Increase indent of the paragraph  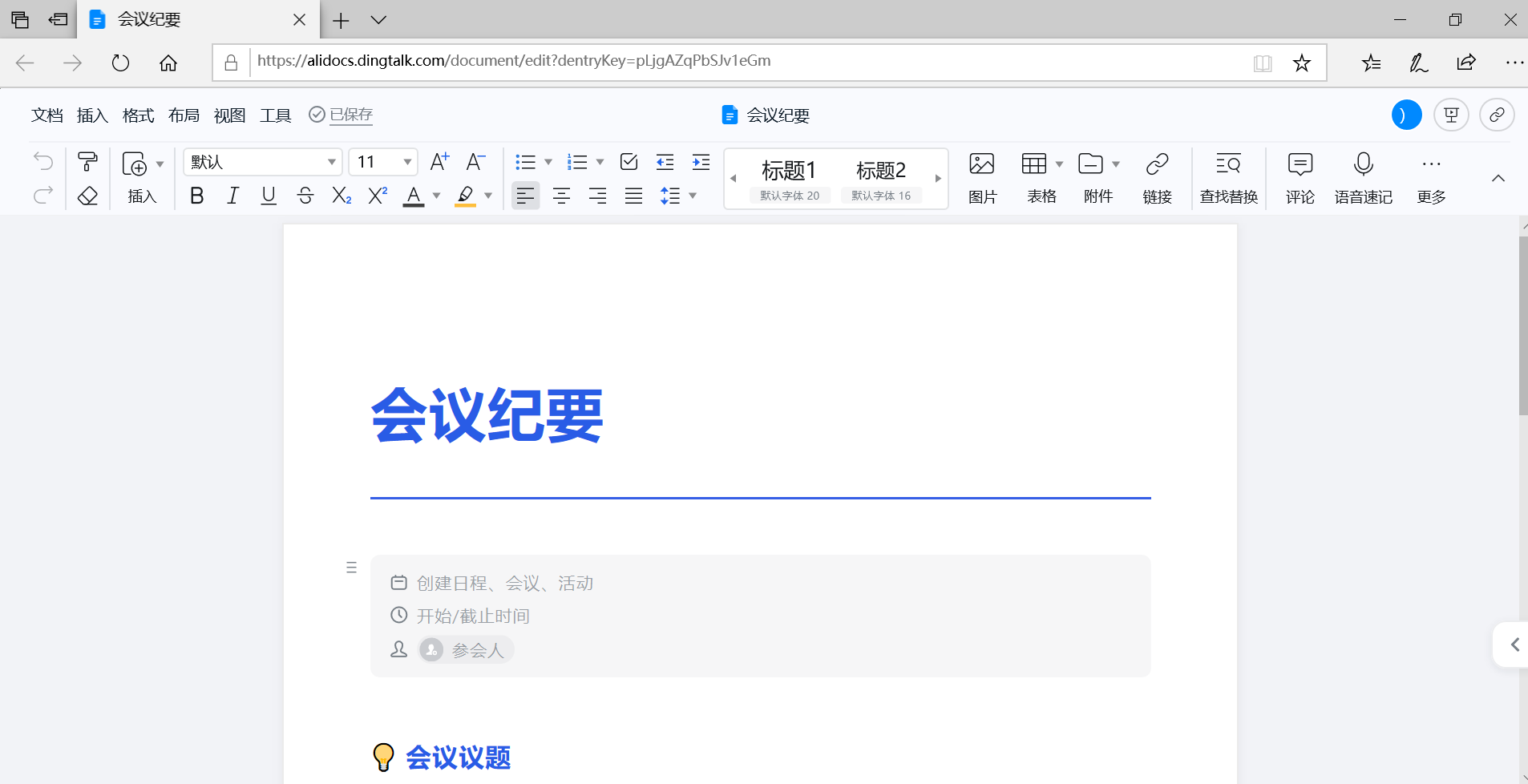tap(701, 162)
